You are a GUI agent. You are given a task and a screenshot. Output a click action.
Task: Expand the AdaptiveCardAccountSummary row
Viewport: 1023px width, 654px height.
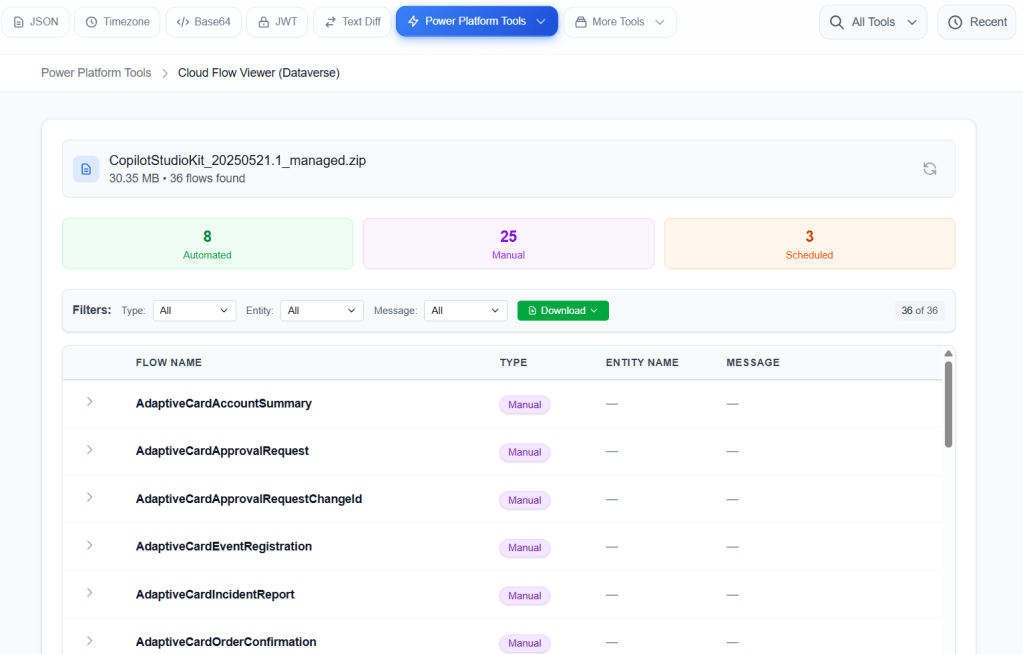click(x=89, y=402)
